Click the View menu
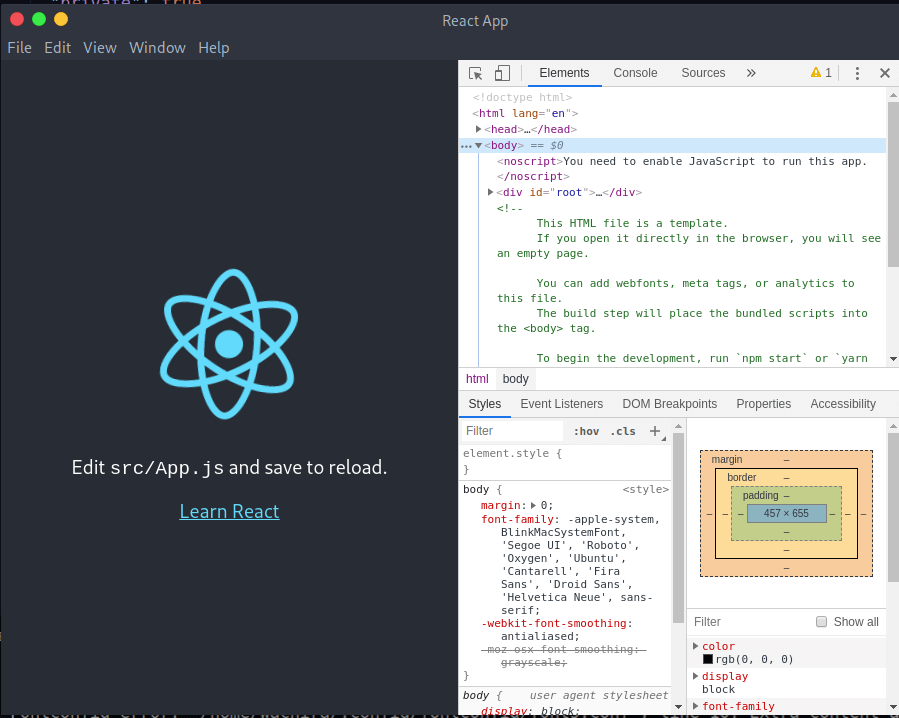Screen dimensions: 899x718 [x=99, y=47]
